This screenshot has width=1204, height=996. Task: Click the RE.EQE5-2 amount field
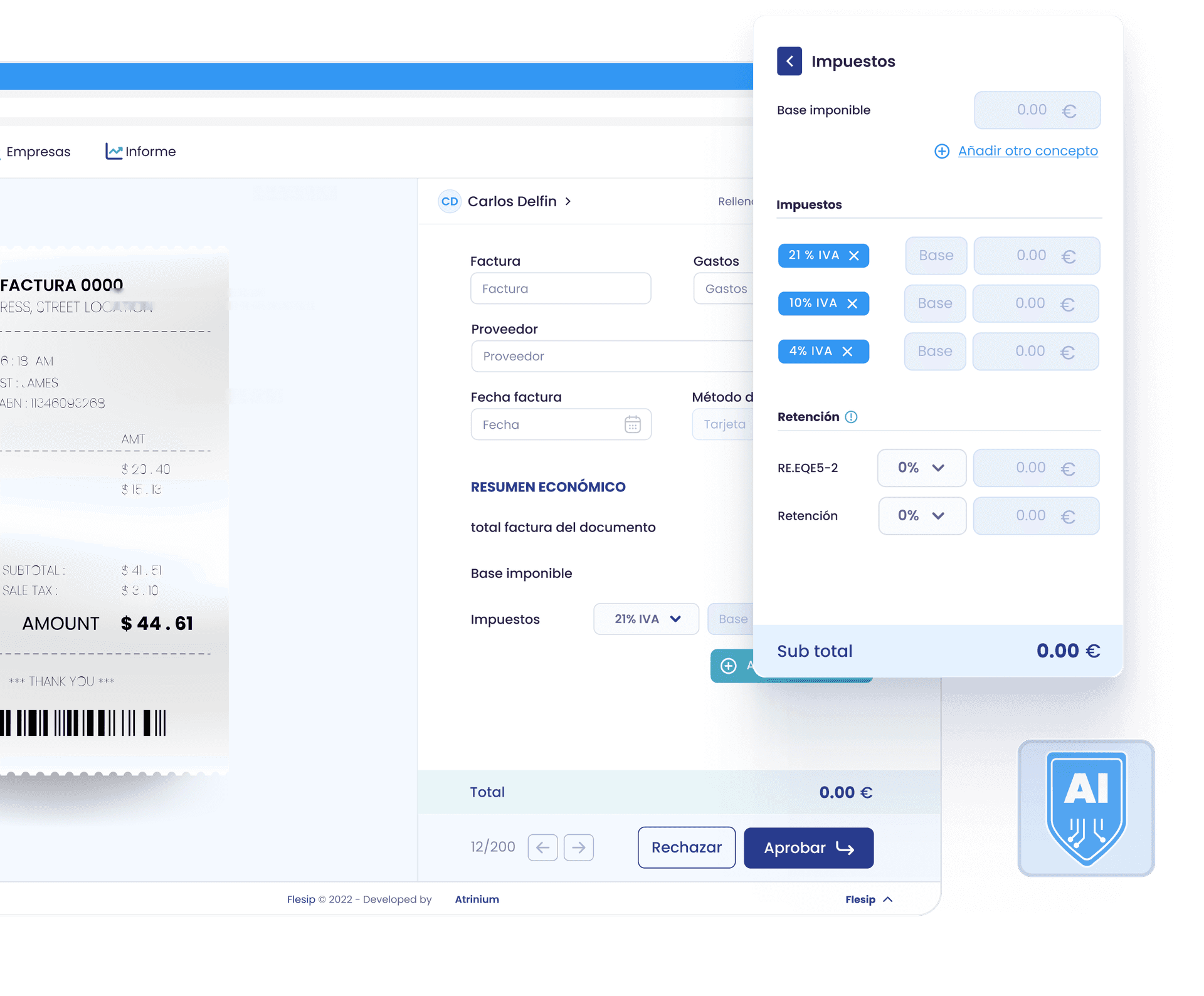click(1037, 468)
